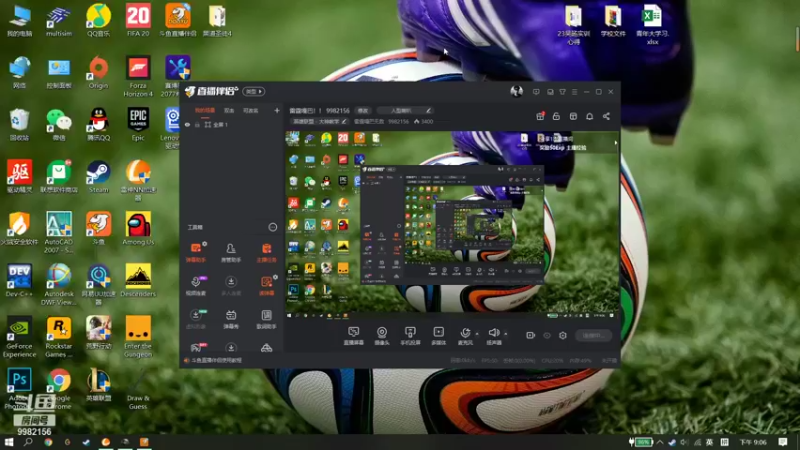Open the 主播任务 tool in the toolbox
The height and width of the screenshot is (450, 800).
click(x=266, y=253)
